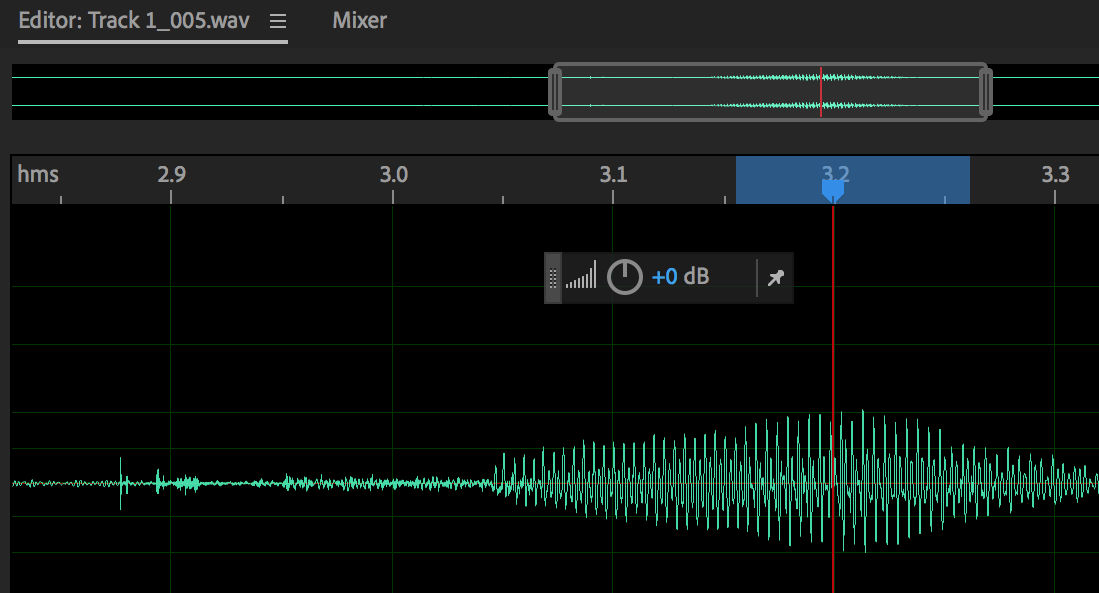Screen dimensions: 1099x593
Task: Click the waveform transient spike near 2.9
Action: tap(121, 484)
